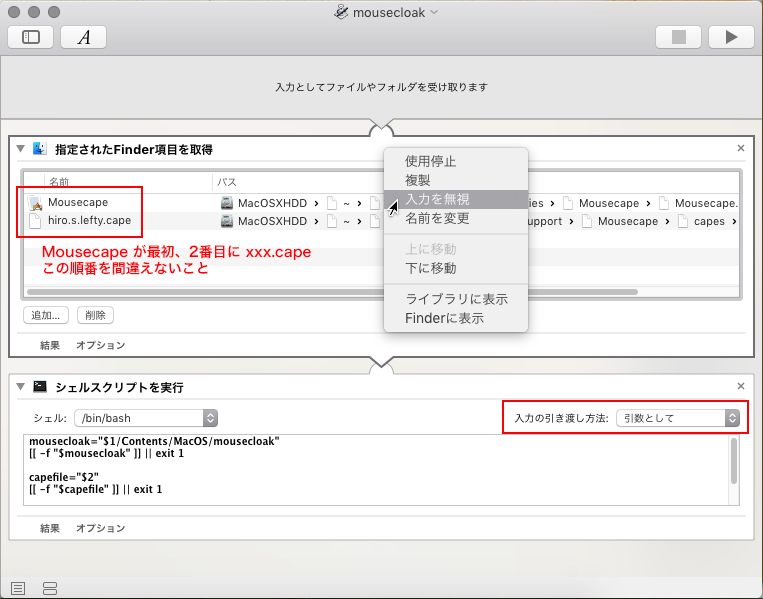
Task: Click the yellow minimize window button
Action: (x=34, y=12)
